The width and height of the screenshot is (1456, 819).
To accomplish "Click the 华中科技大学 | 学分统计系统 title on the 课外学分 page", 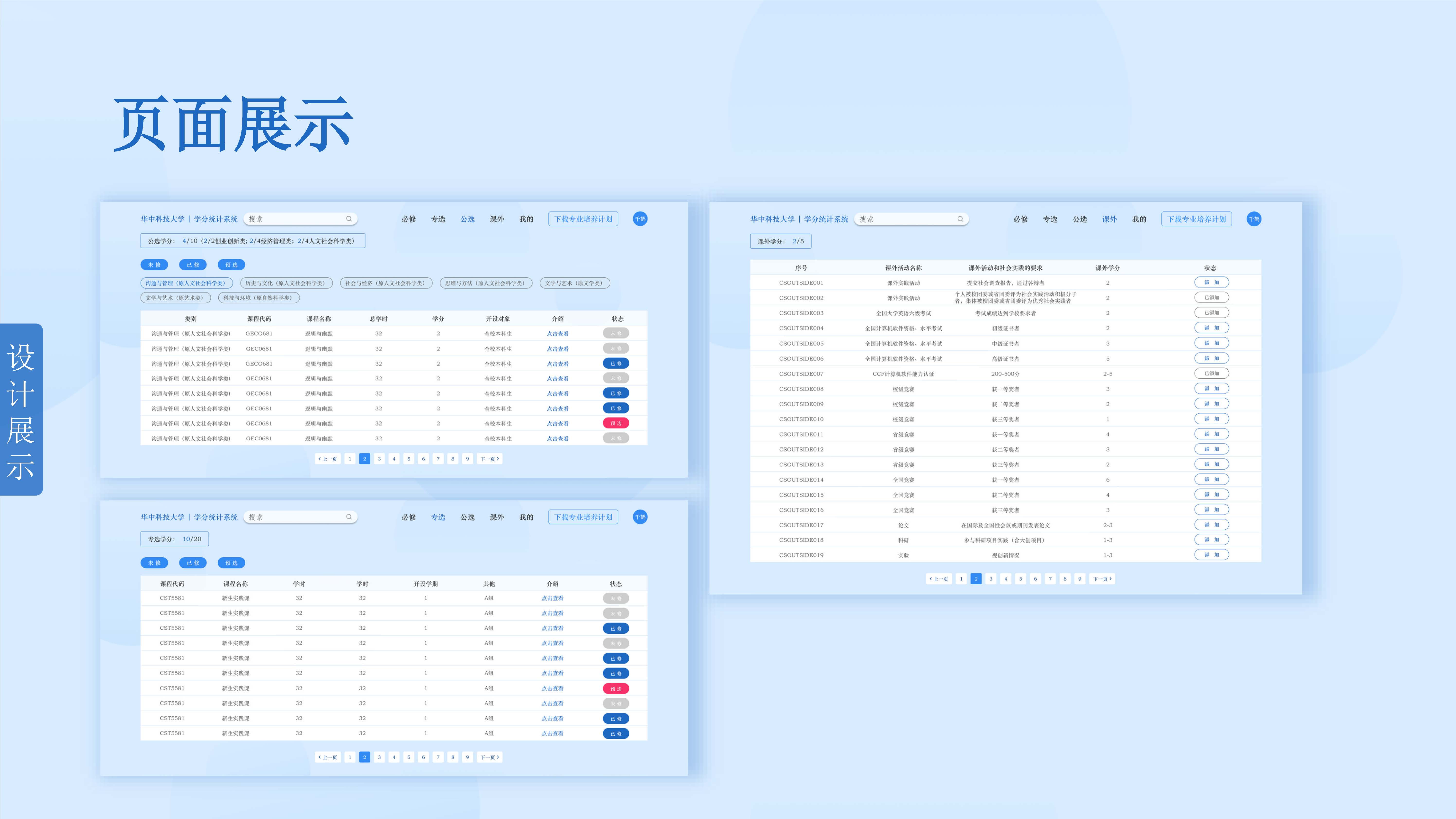I will (799, 219).
